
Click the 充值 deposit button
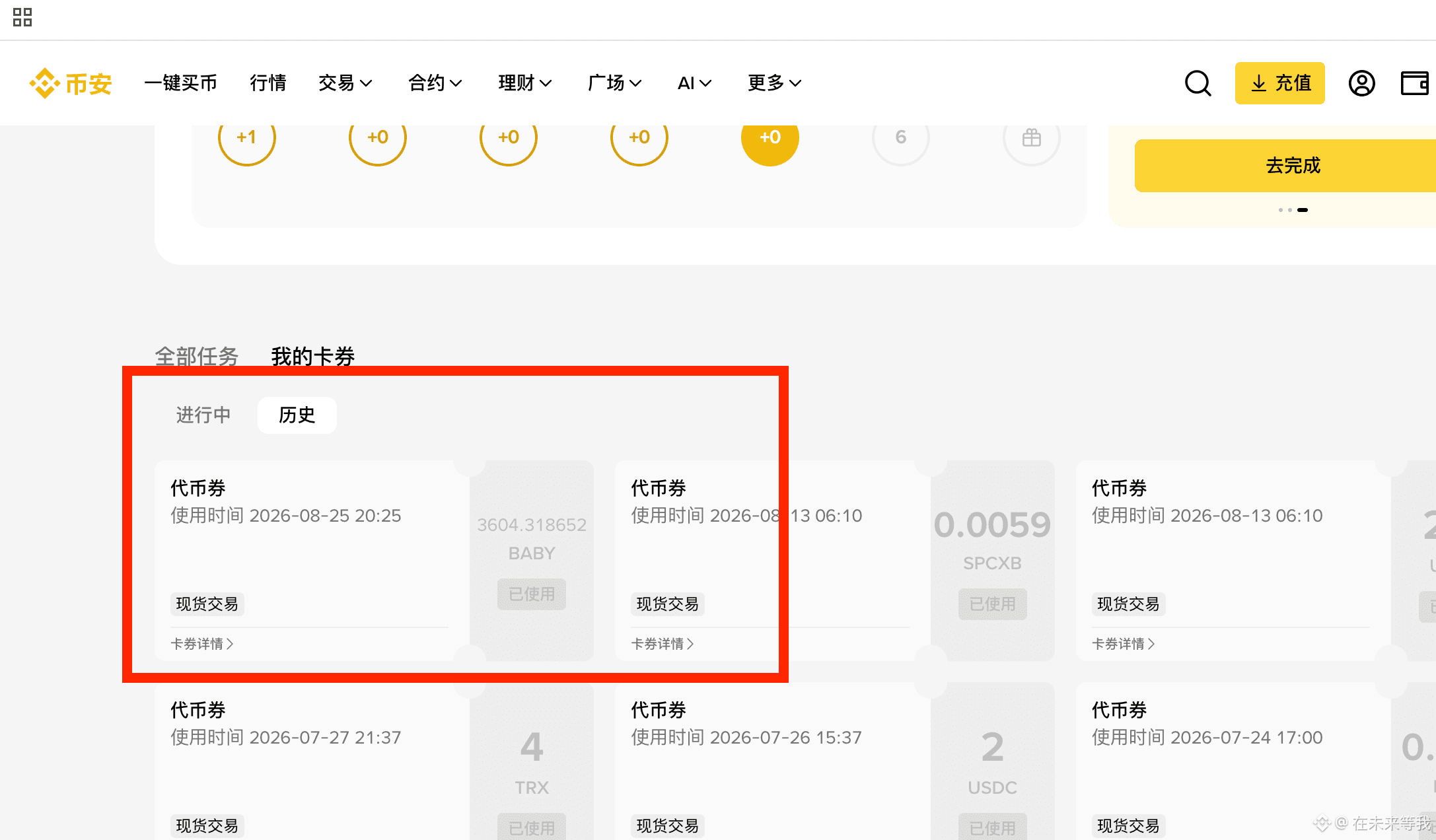1280,83
